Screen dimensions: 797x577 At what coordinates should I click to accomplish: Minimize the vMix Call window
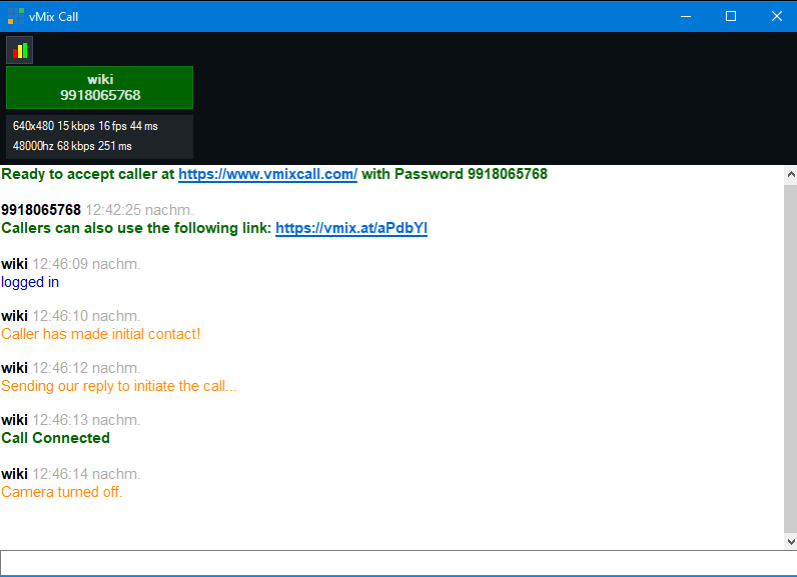[x=686, y=16]
